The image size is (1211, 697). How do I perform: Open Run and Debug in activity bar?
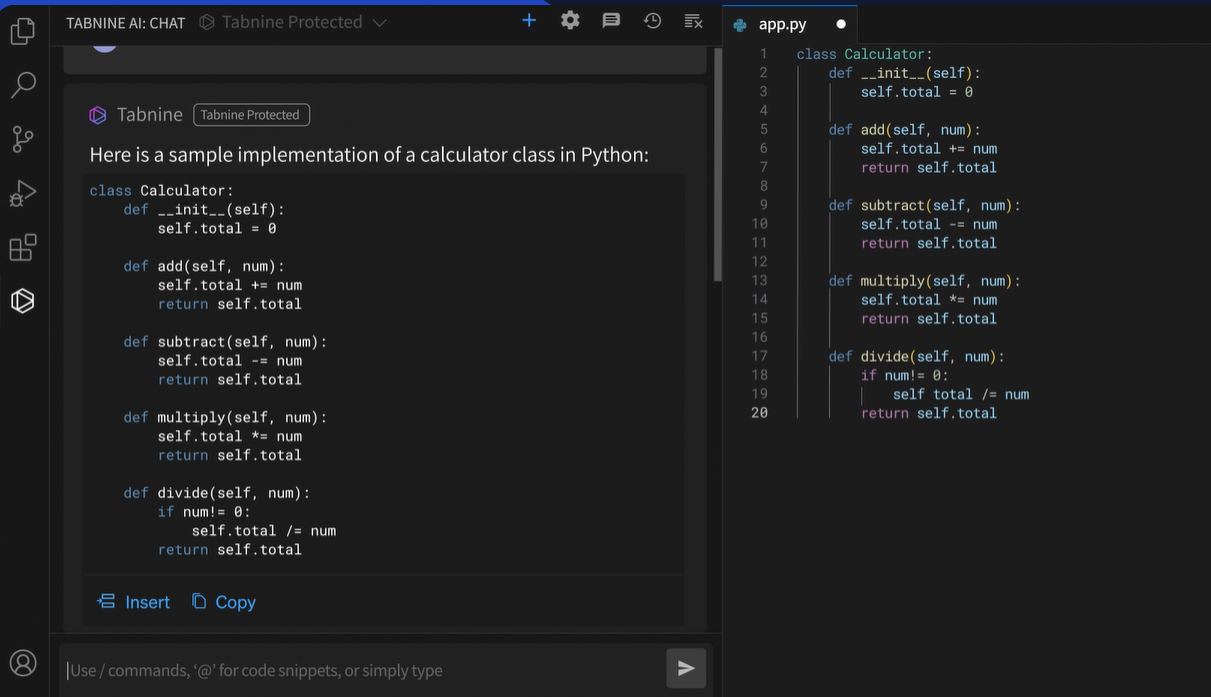[x=22, y=193]
